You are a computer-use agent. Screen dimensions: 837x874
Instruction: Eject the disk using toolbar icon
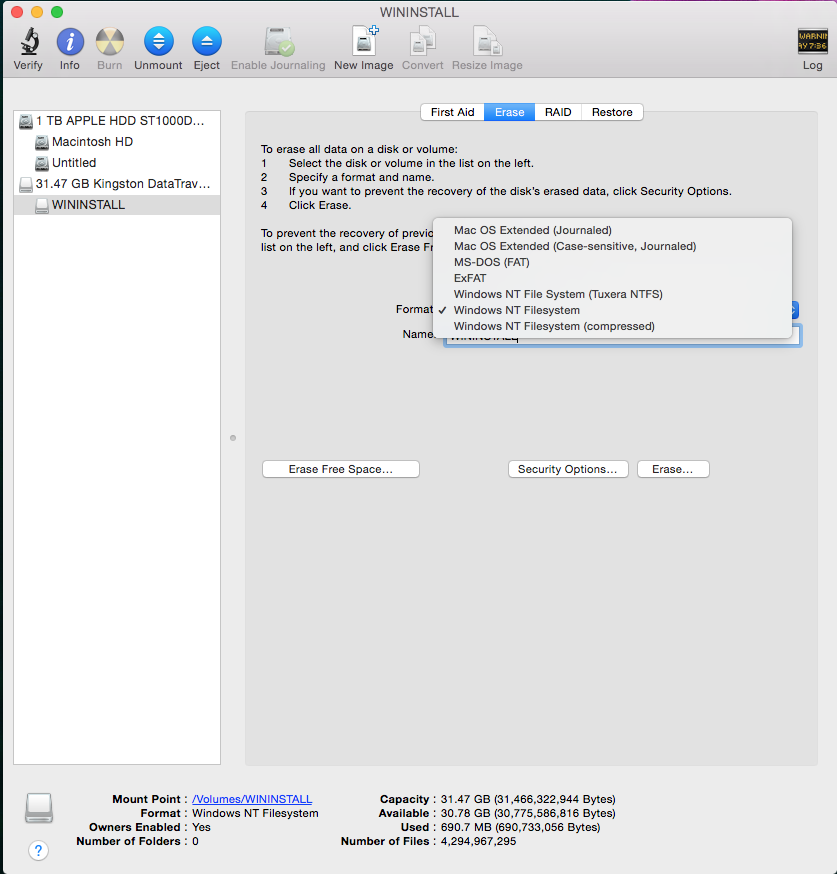pyautogui.click(x=206, y=42)
